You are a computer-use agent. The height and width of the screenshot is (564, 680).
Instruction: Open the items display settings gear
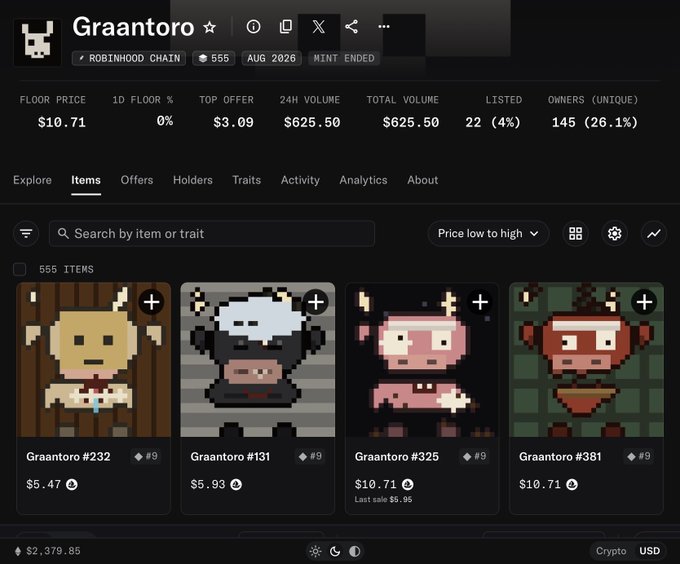pos(615,234)
